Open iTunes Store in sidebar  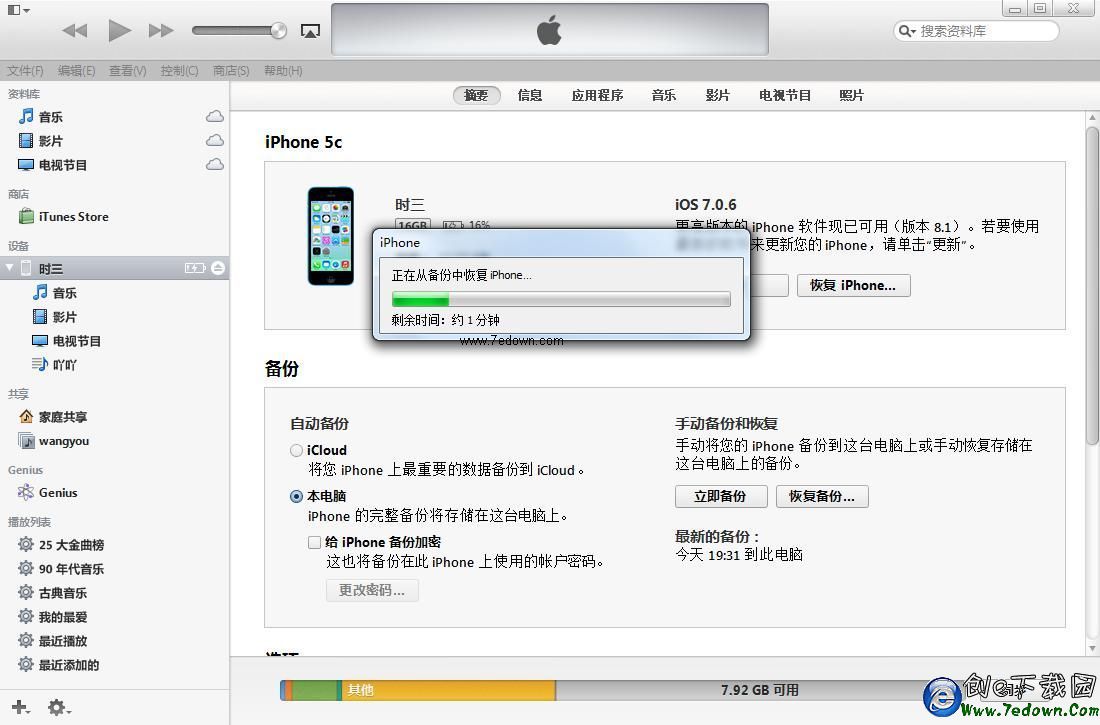73,217
